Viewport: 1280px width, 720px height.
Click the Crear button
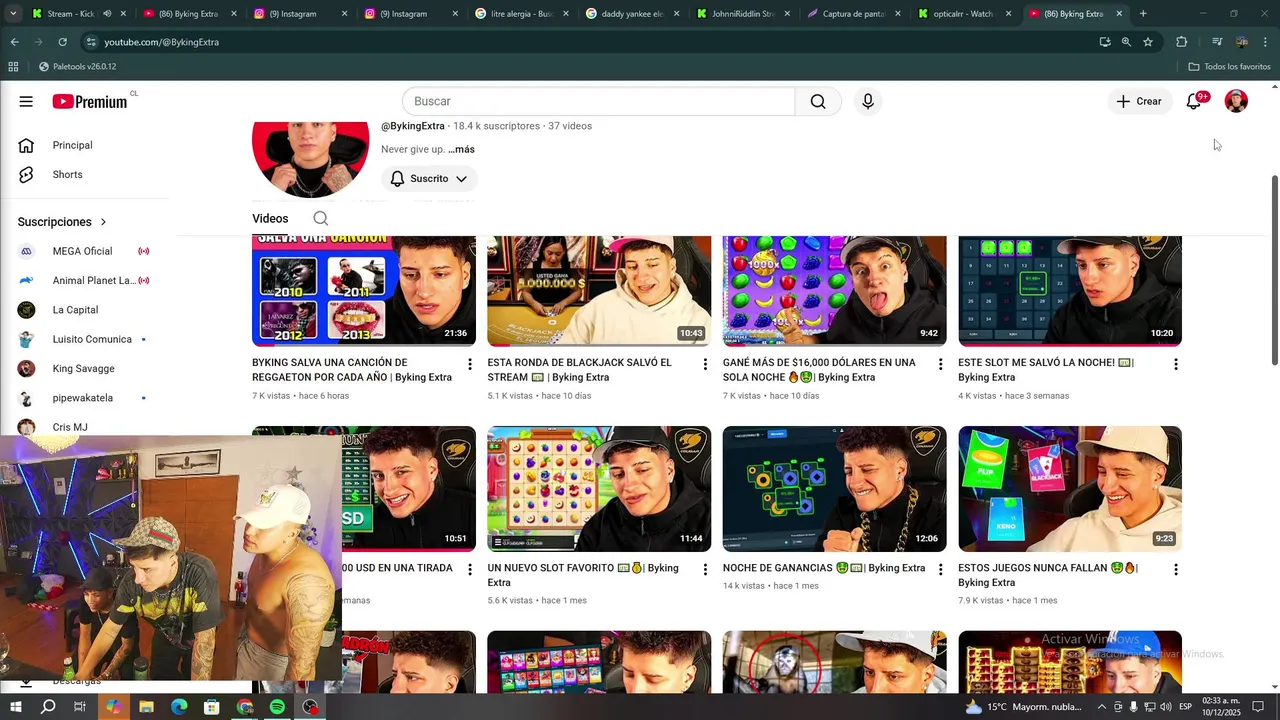click(1140, 101)
